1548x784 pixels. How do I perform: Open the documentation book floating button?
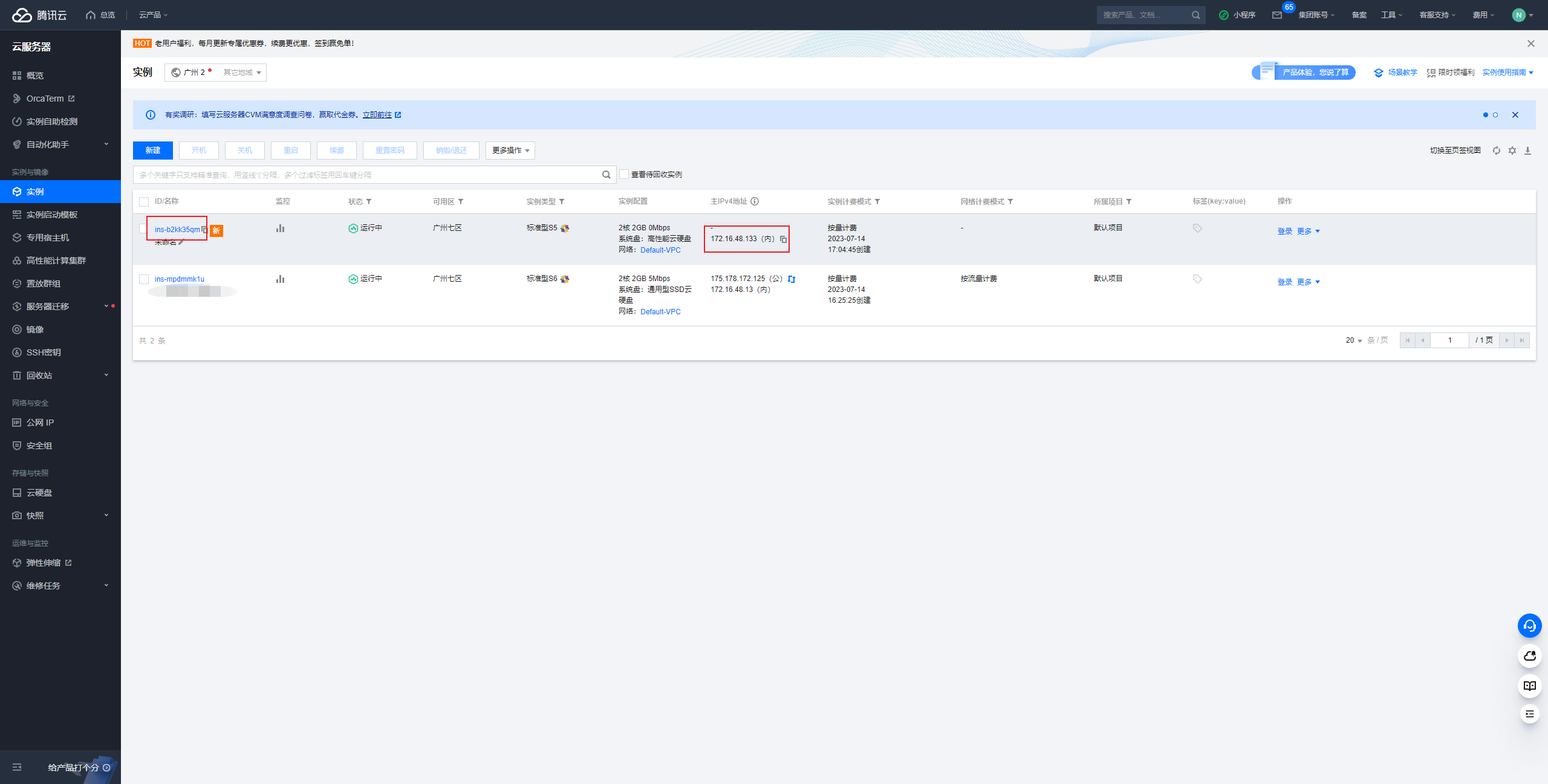1529,685
